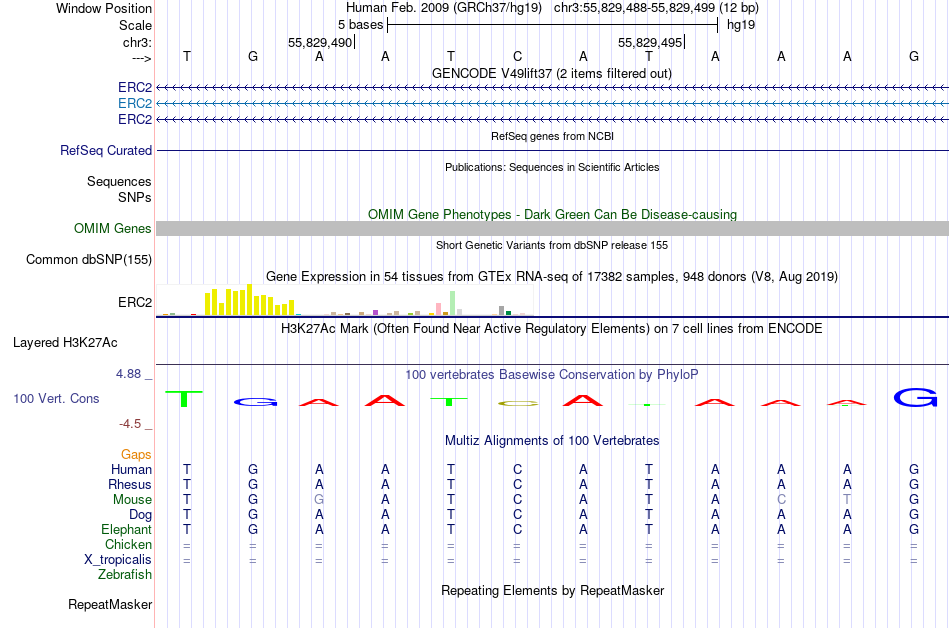Click the 100 Vert. Cons track label
950x628 pixels.
tap(56, 398)
